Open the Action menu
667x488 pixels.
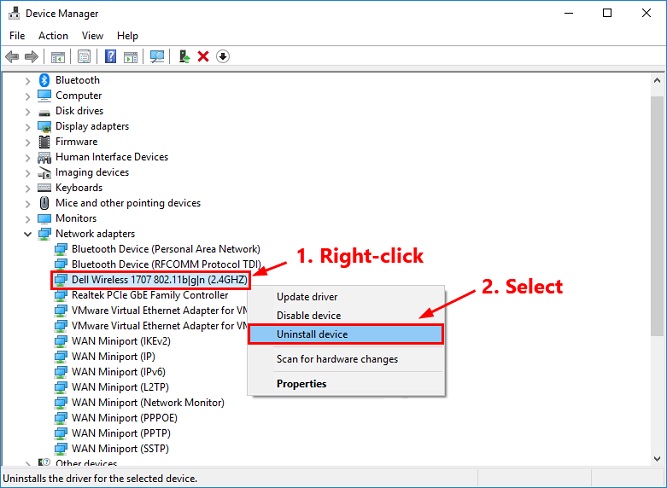(x=53, y=35)
